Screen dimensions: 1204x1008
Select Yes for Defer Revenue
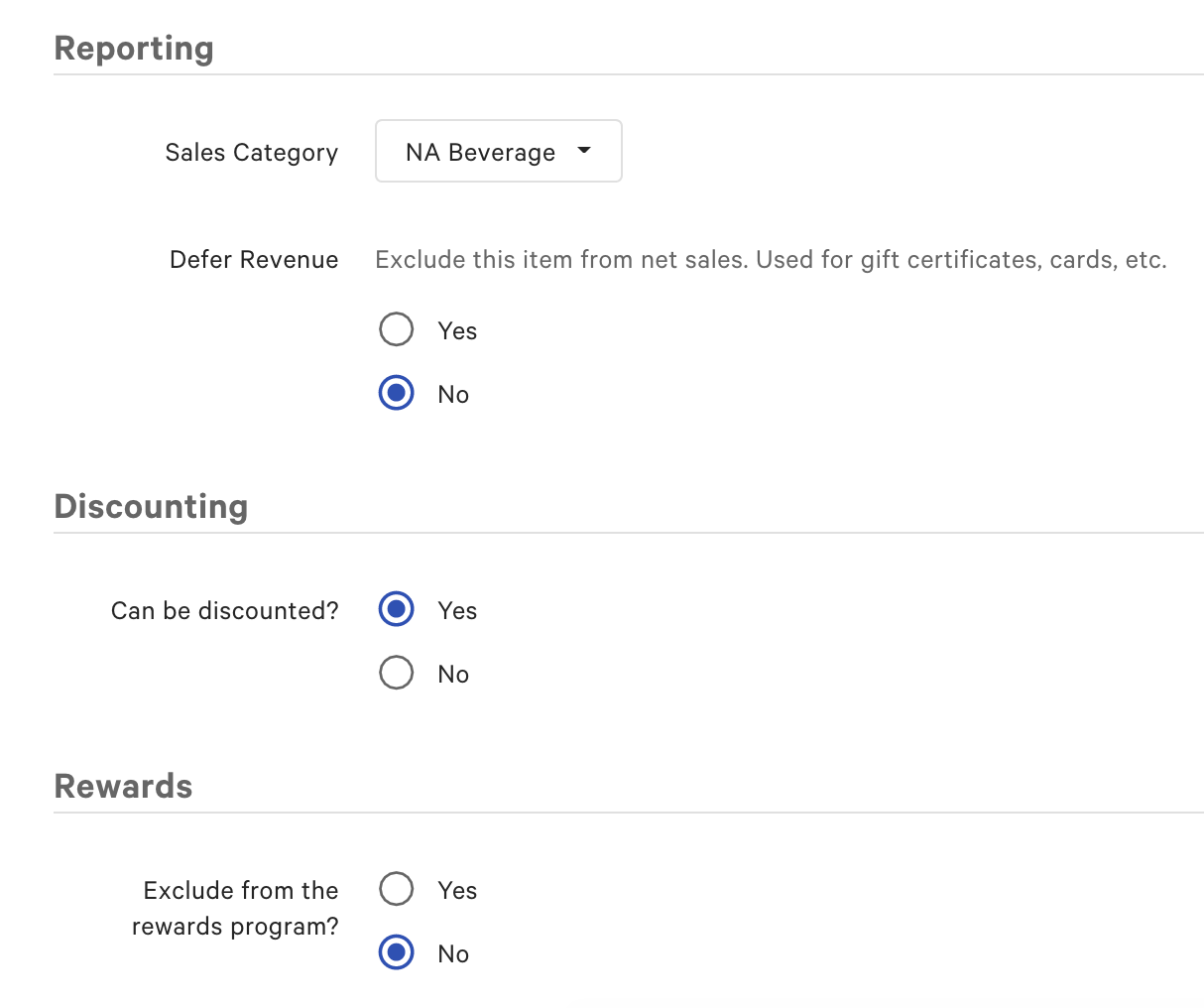(x=396, y=329)
